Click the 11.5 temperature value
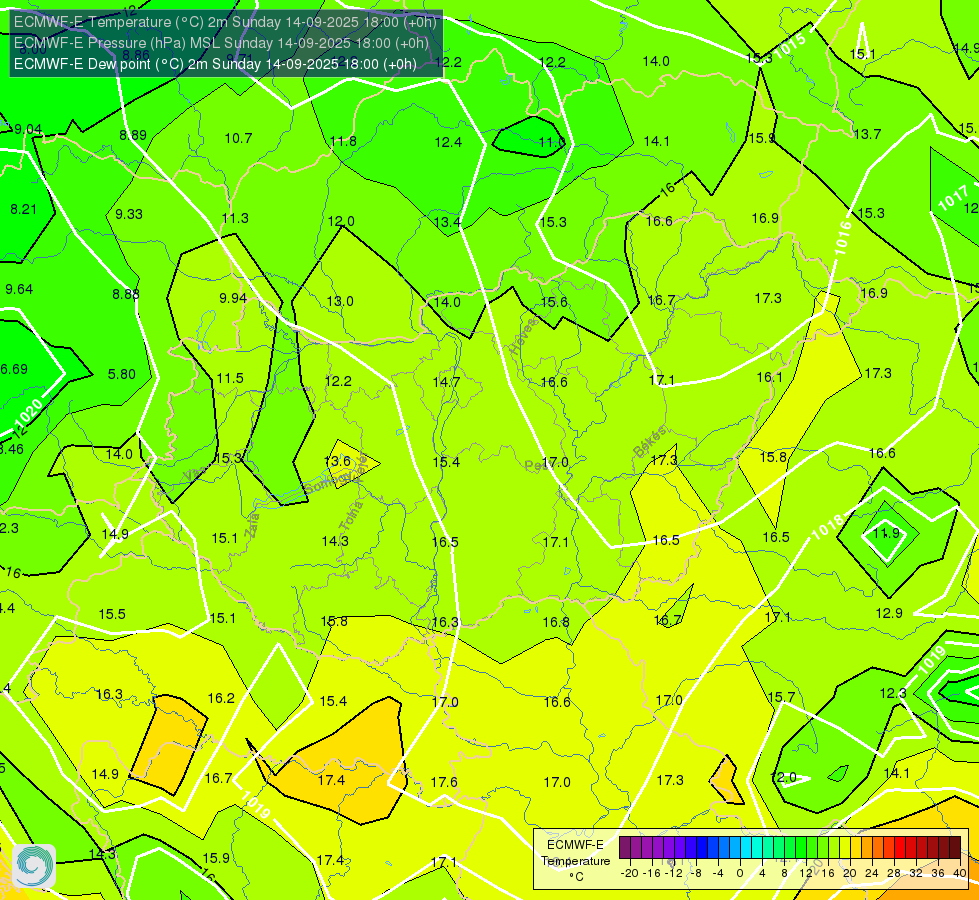Screen dimensions: 979x900 coord(230,378)
